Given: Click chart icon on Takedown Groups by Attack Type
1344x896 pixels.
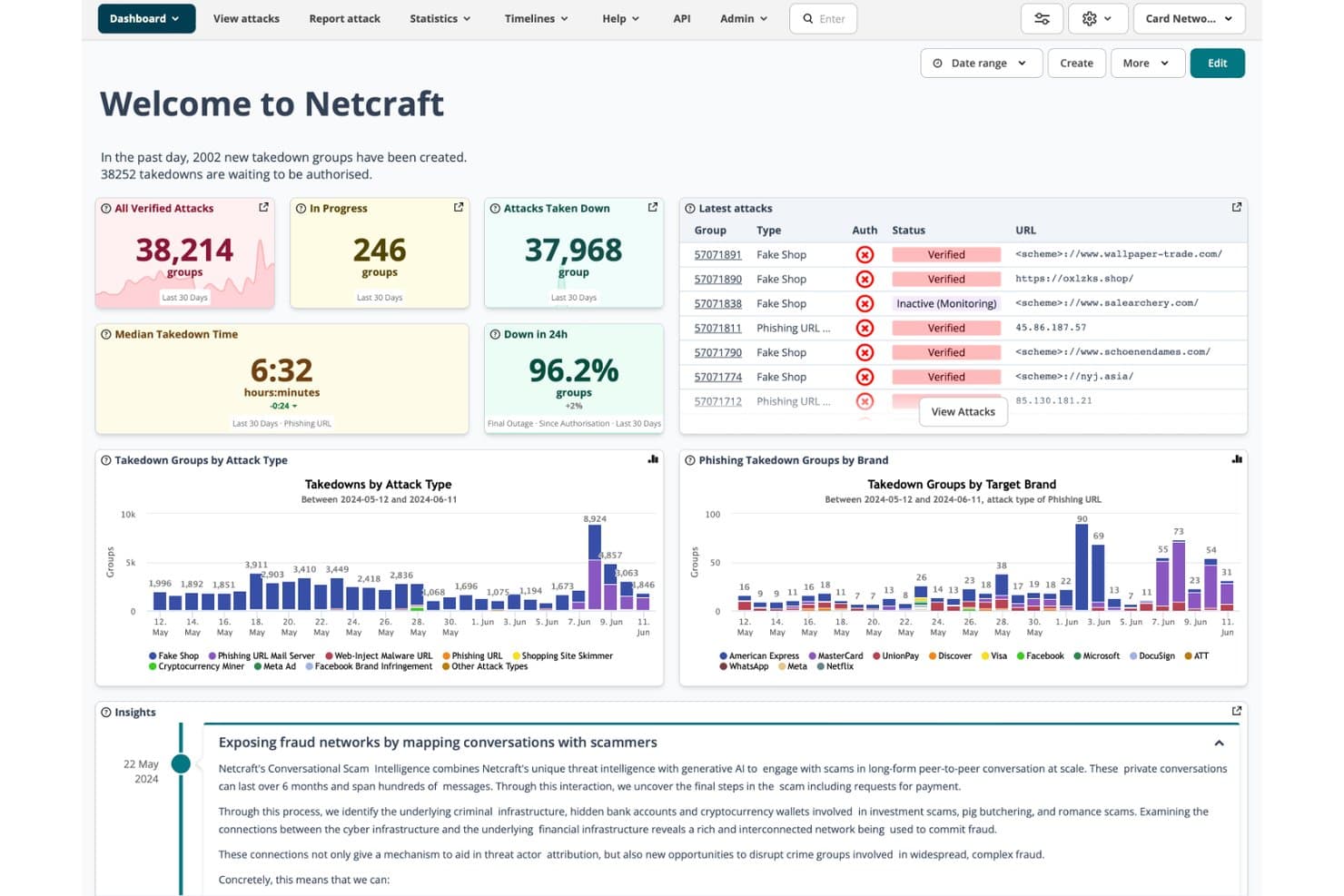Looking at the screenshot, I should 653,460.
